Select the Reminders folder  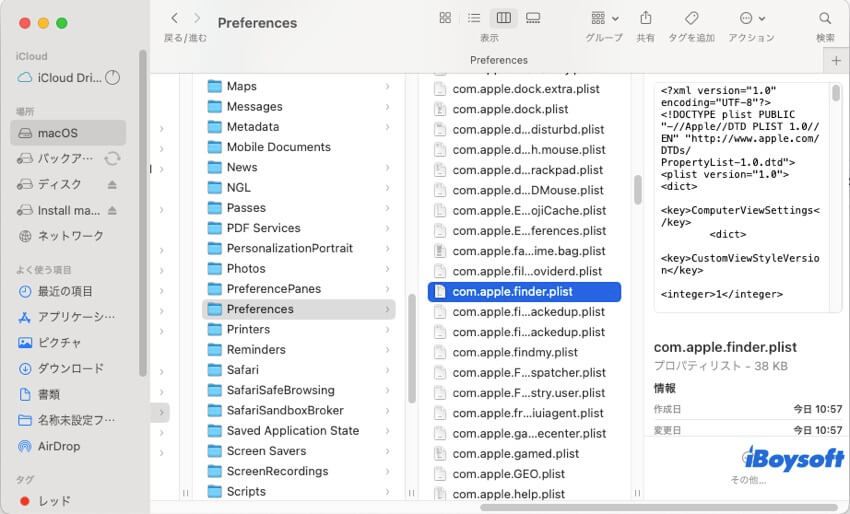click(x=299, y=350)
